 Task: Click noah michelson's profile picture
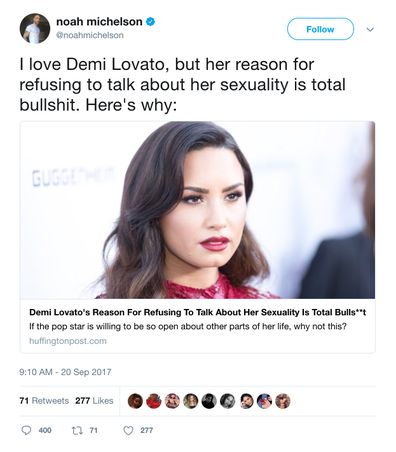(35, 29)
